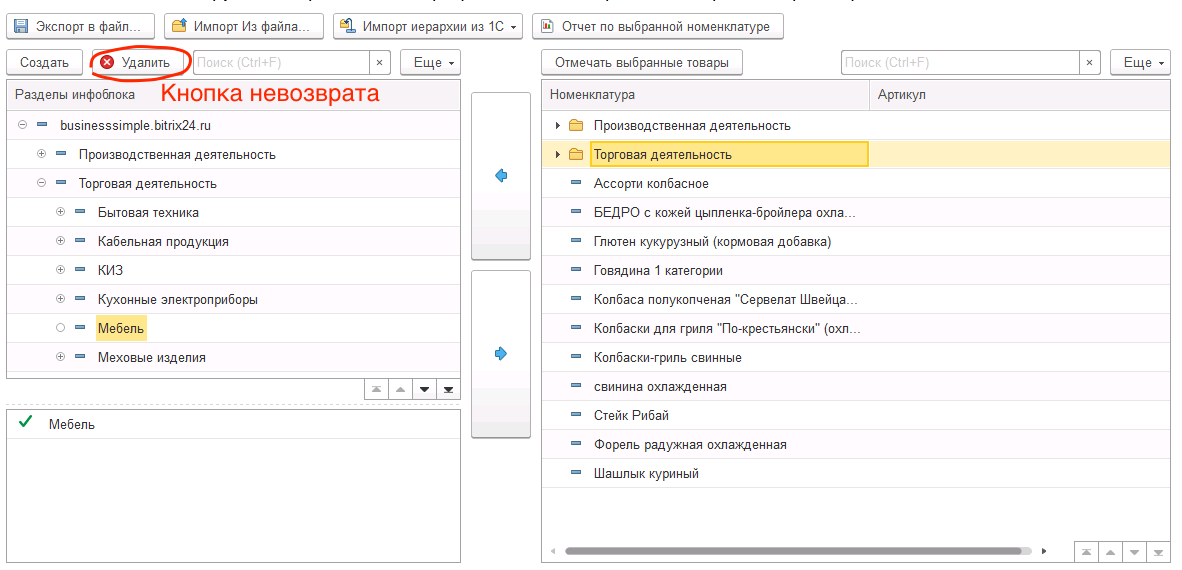
Task: Toggle the green checkmark next to Мебель
Action: coord(26,424)
